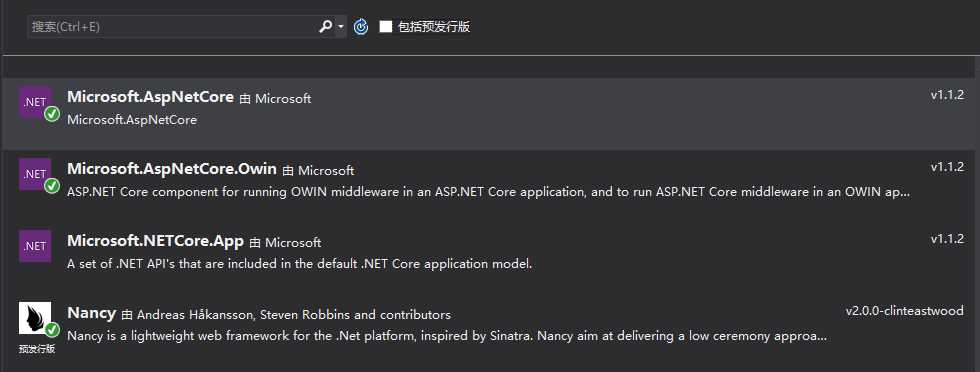This screenshot has height=372, width=980.
Task: Select the Microsoft.NETCore.App .NET icon
Action: point(35,246)
